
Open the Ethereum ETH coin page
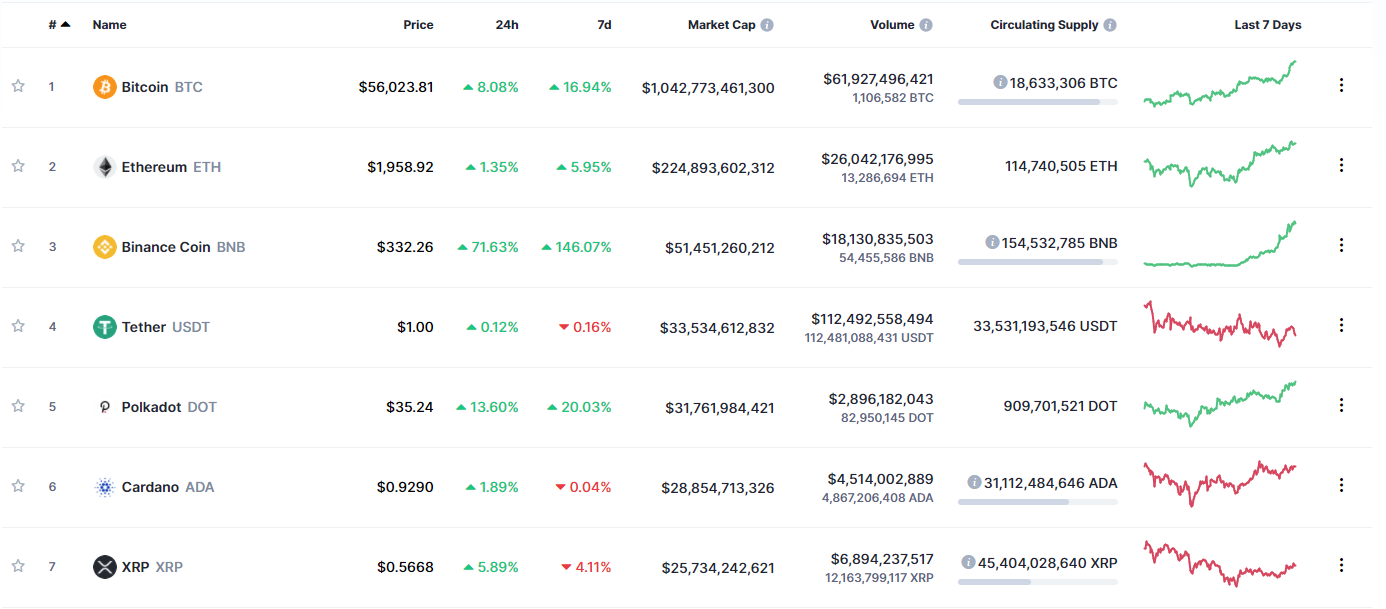coord(171,167)
